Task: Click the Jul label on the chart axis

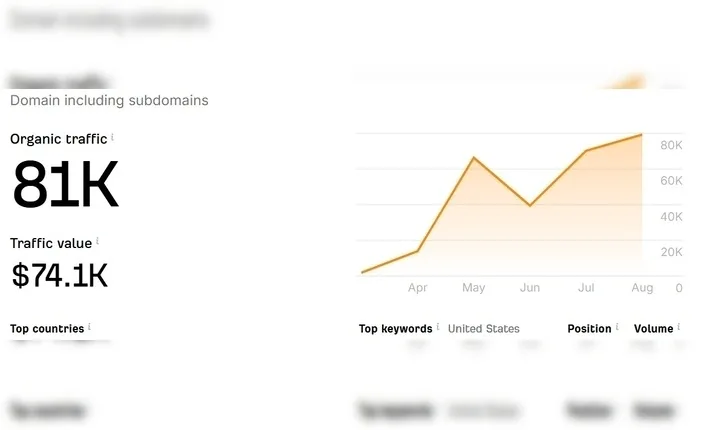Action: [x=586, y=288]
